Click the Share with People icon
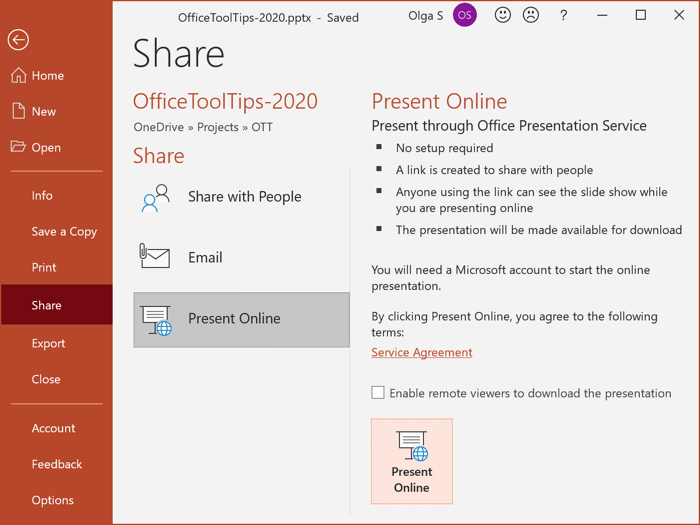Viewport: 700px width, 525px height. pyautogui.click(x=156, y=198)
